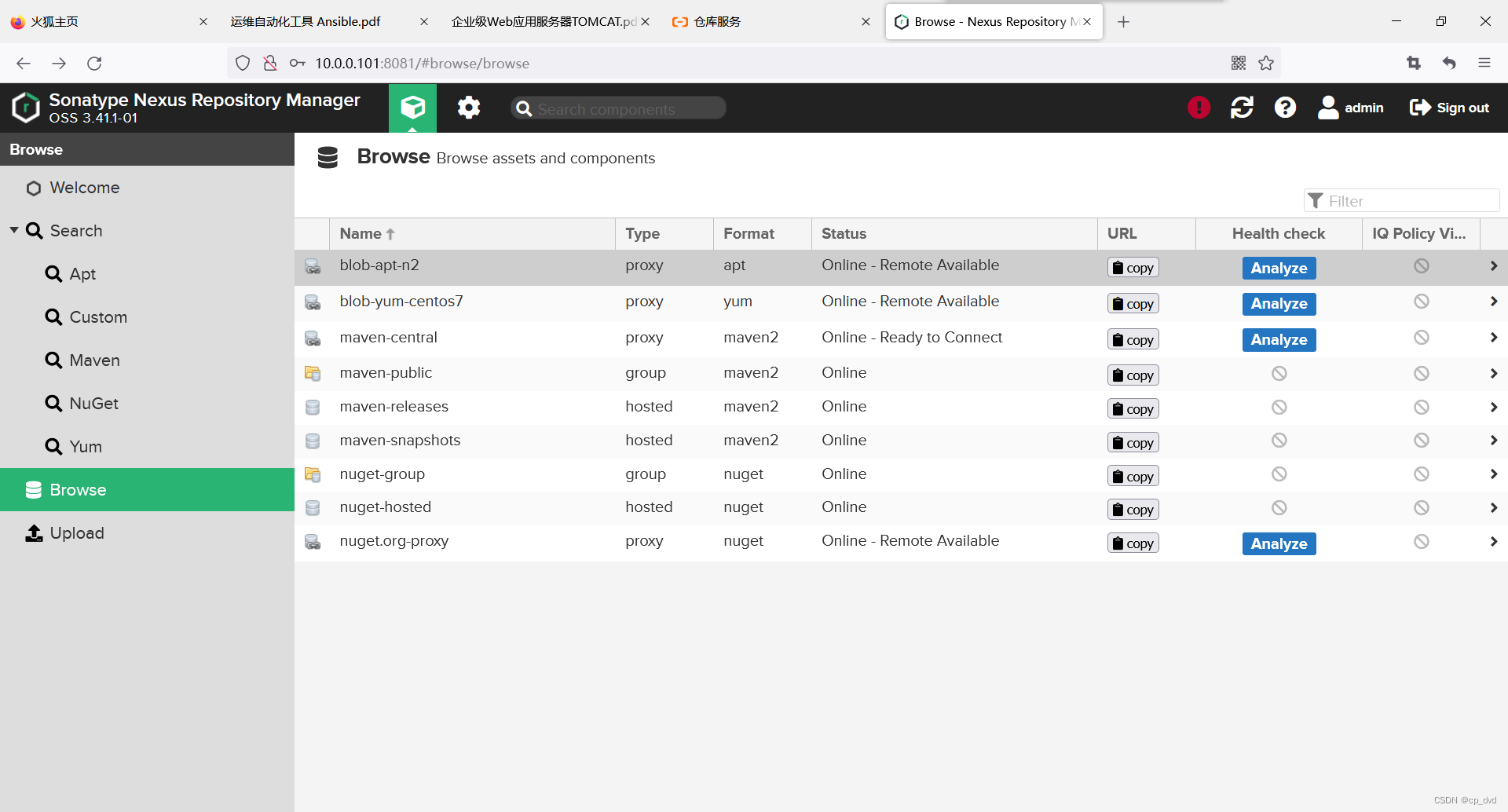The height and width of the screenshot is (812, 1508).
Task: Expand the maven-releases row chevron
Action: (x=1494, y=407)
